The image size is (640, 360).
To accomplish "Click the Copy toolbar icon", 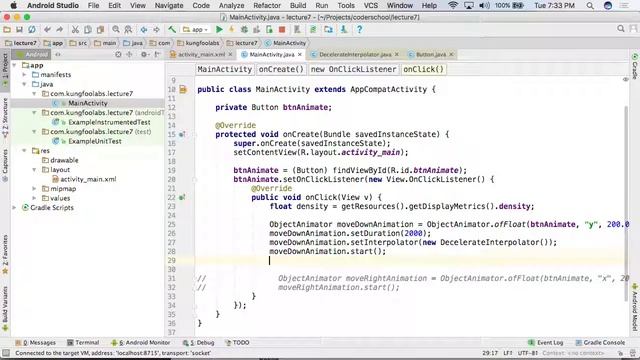I will pyautogui.click(x=88, y=29).
